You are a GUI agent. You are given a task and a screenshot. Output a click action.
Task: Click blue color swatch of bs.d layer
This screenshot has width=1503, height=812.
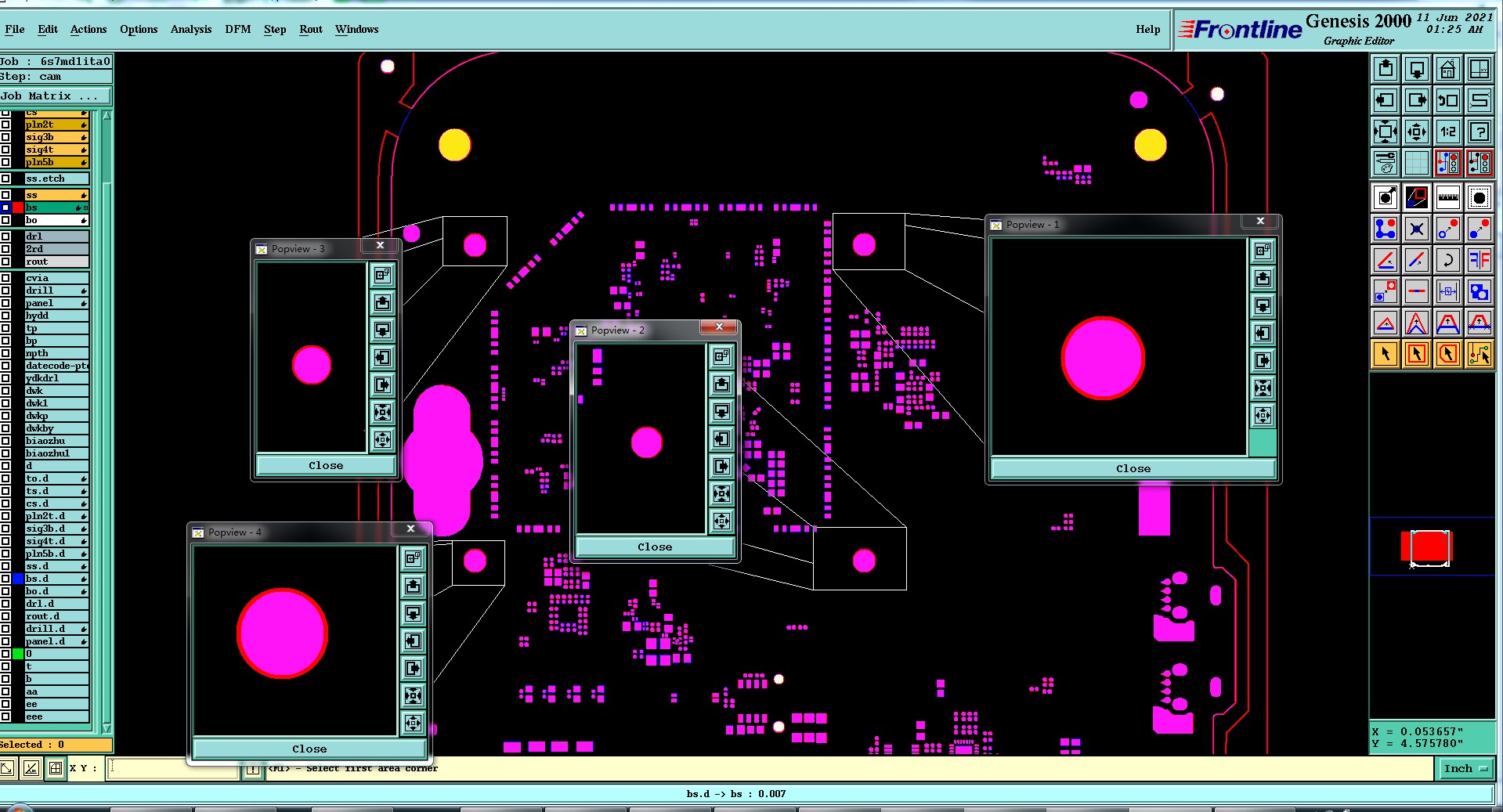[x=18, y=579]
